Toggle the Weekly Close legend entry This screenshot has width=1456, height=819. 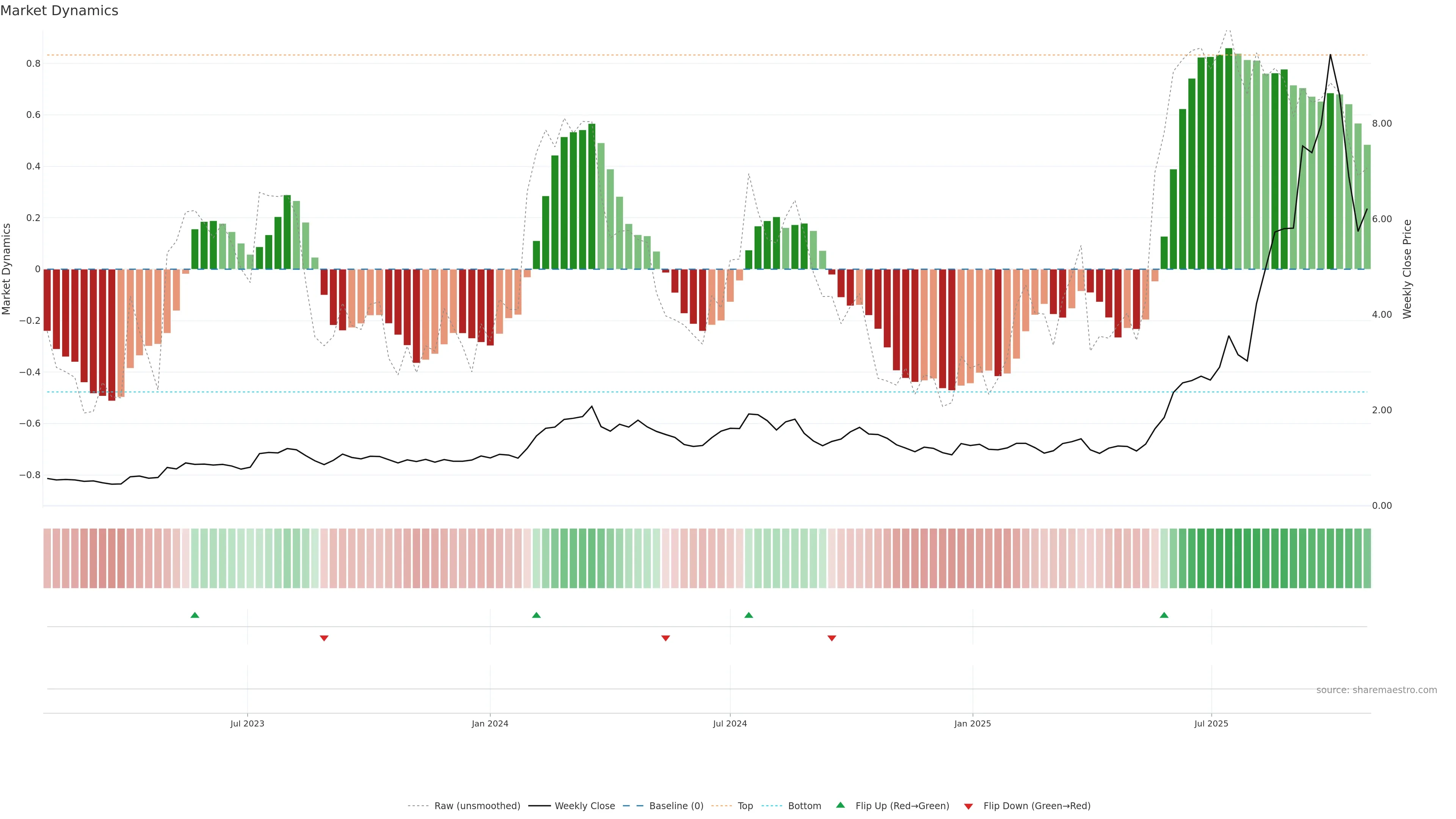(584, 806)
